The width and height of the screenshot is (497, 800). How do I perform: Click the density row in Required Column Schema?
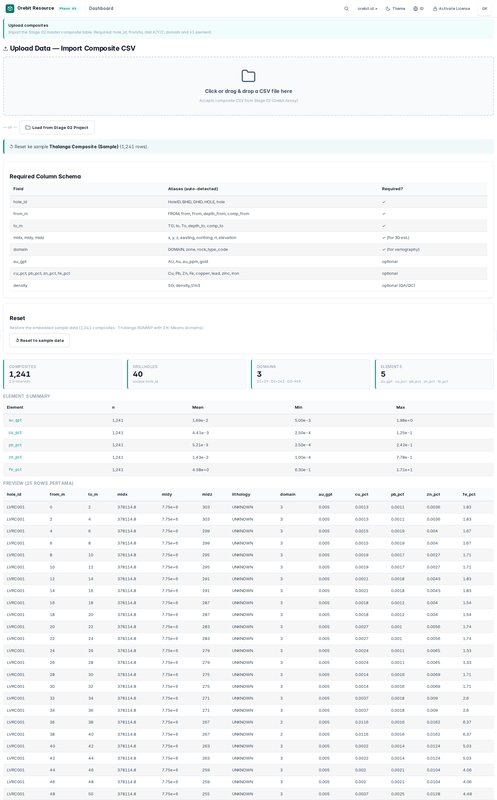tap(248, 286)
